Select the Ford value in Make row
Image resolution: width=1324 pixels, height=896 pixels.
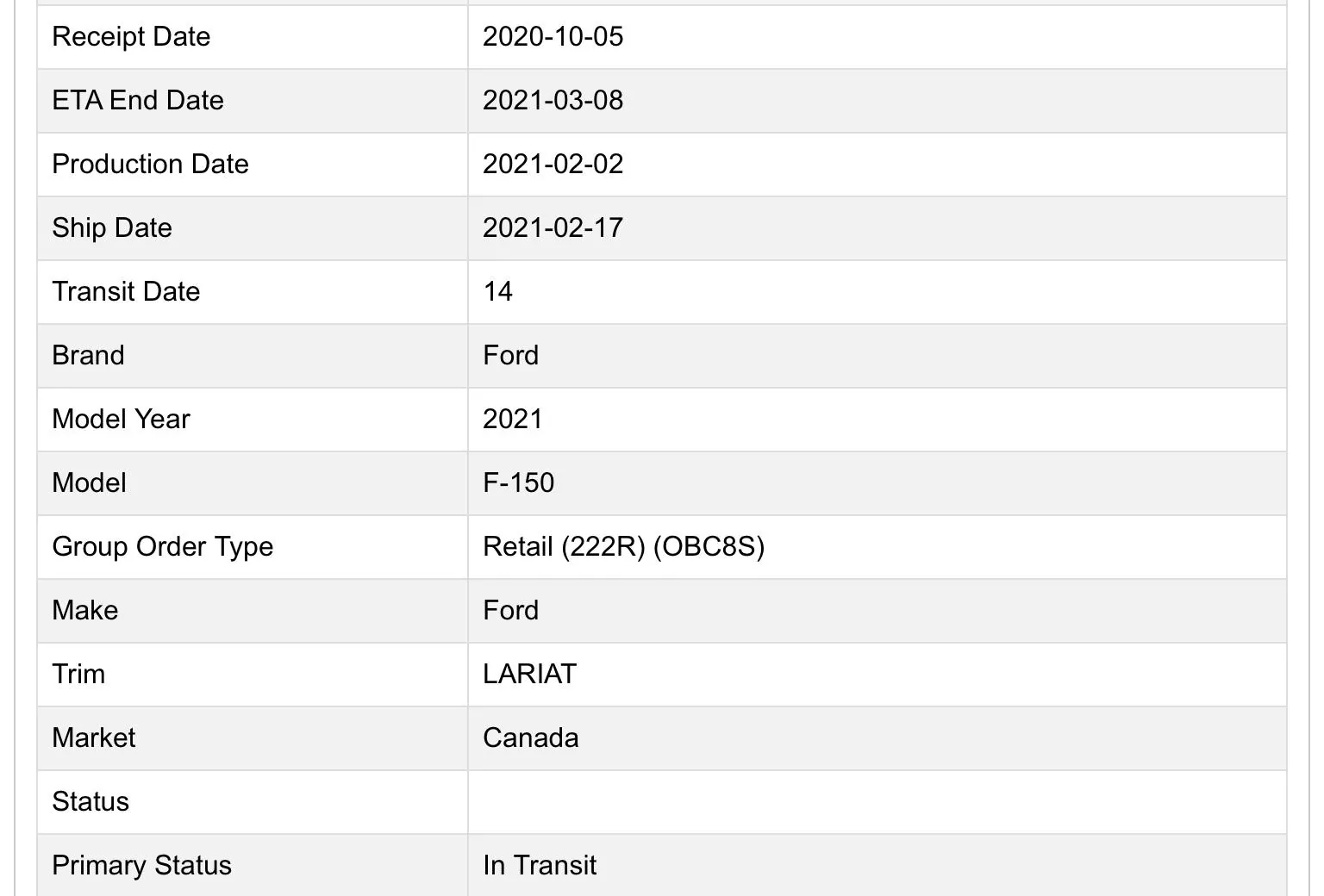[x=510, y=611]
